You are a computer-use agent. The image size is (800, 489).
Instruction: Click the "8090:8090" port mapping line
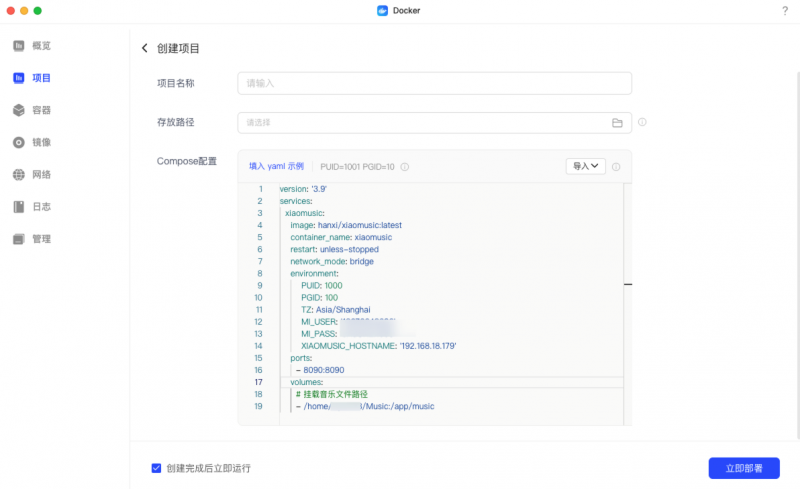tap(320, 370)
